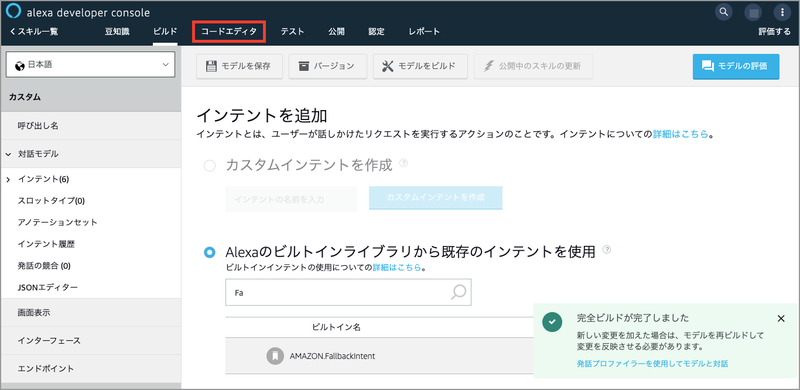This screenshot has width=800, height=390.
Task: Open 詳細はこちら link about intents
Action: coord(681,134)
